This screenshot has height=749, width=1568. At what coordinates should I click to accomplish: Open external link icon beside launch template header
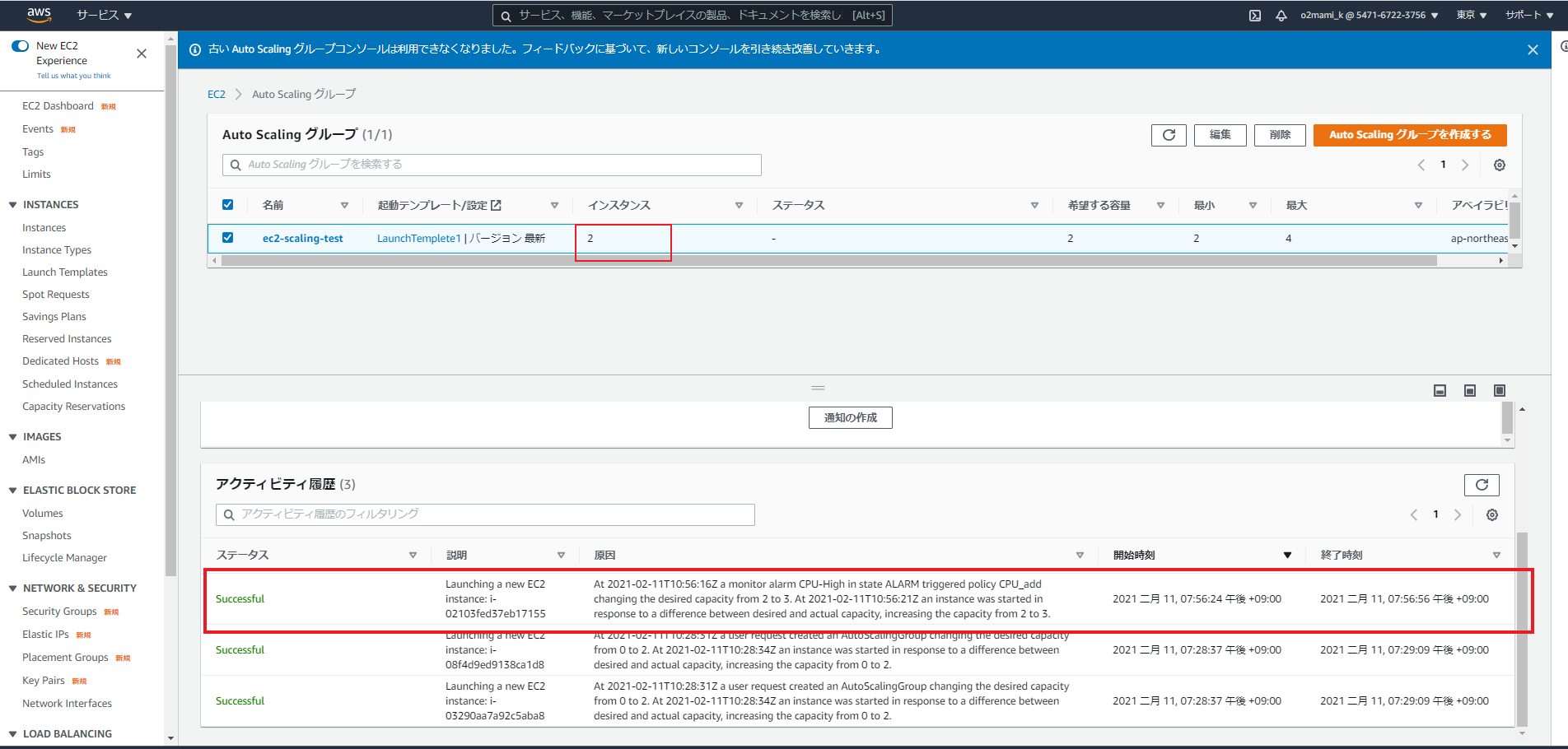(x=496, y=206)
